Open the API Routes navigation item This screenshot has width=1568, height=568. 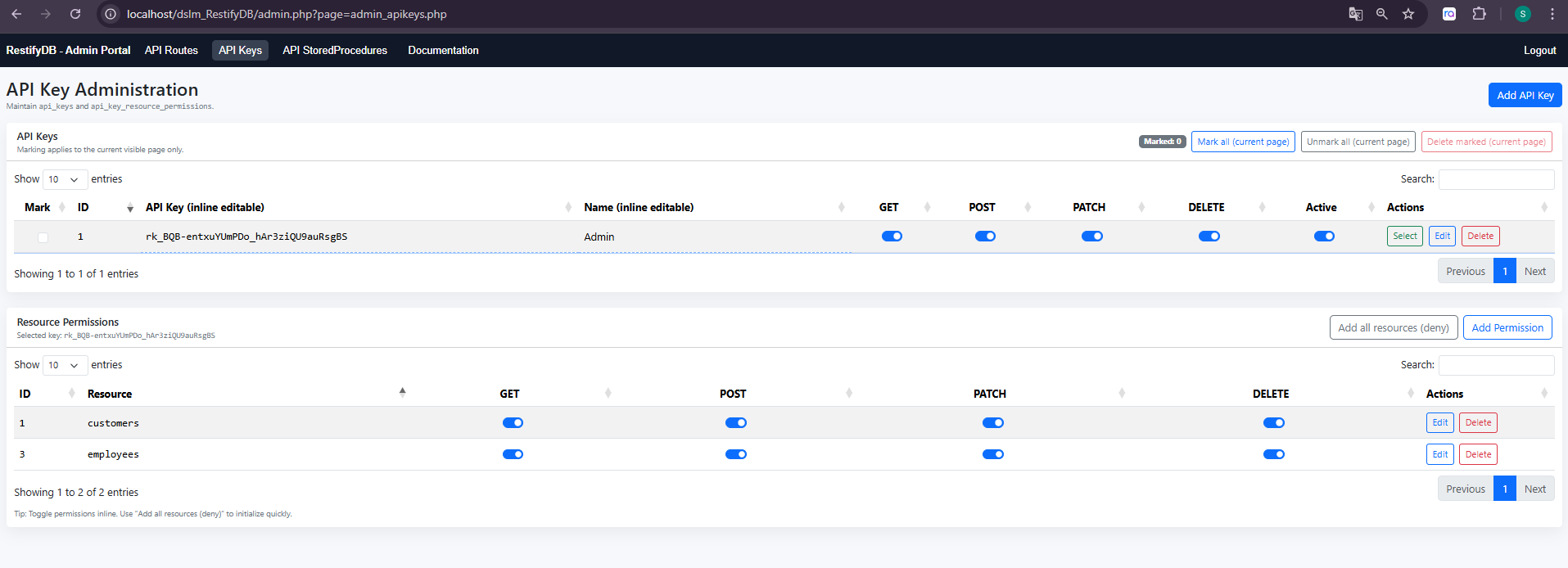coord(171,50)
